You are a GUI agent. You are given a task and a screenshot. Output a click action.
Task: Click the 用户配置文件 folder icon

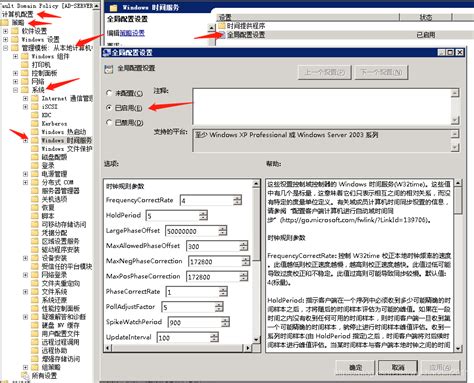[35, 334]
